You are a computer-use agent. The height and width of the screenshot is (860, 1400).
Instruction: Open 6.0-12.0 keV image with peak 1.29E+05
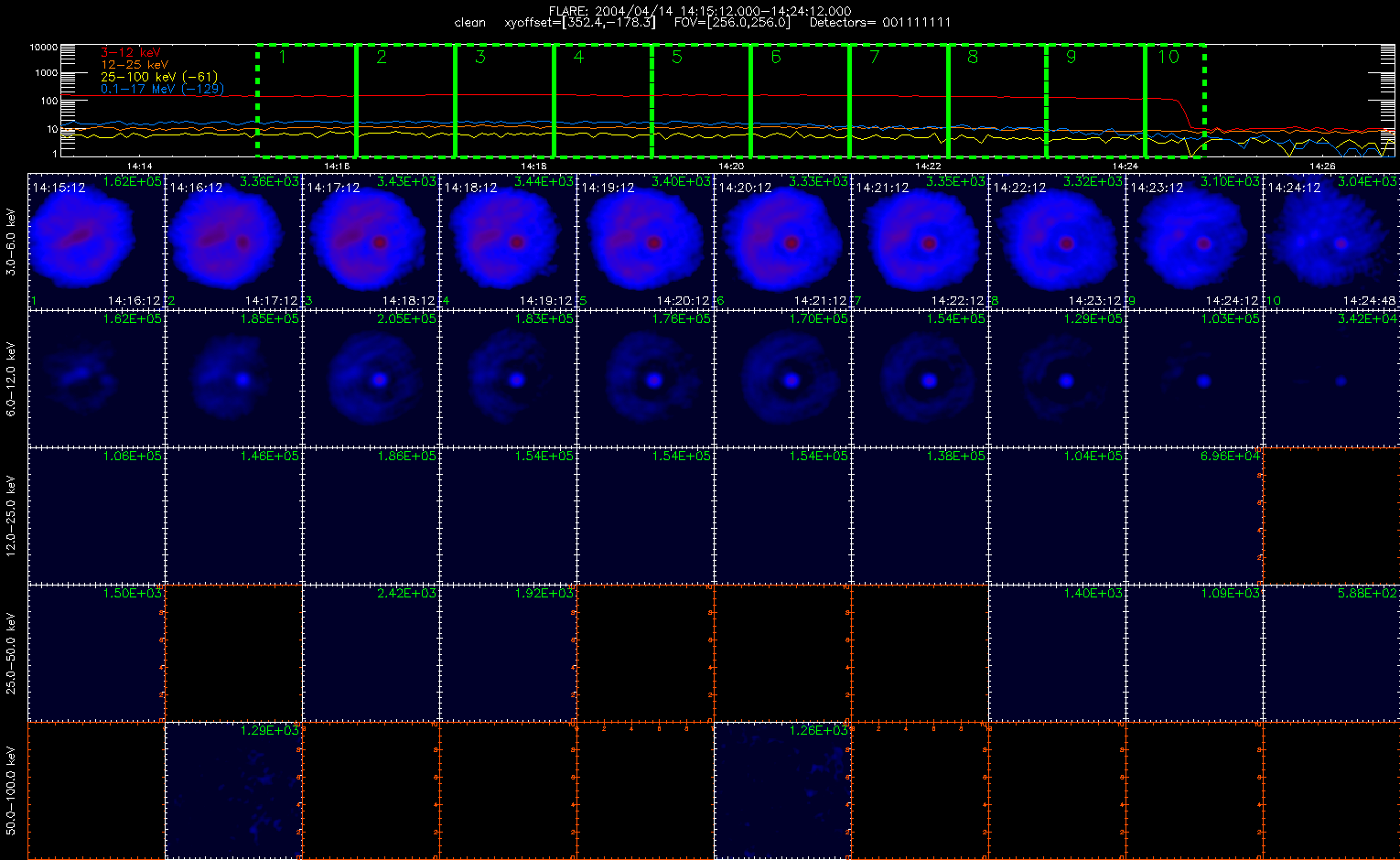coord(1057,378)
